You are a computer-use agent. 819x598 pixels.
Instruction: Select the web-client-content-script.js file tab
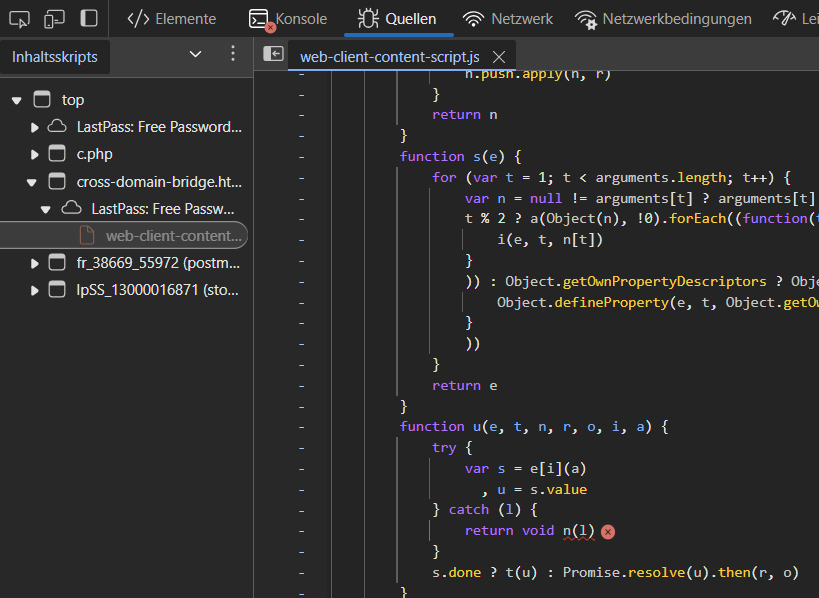[390, 56]
